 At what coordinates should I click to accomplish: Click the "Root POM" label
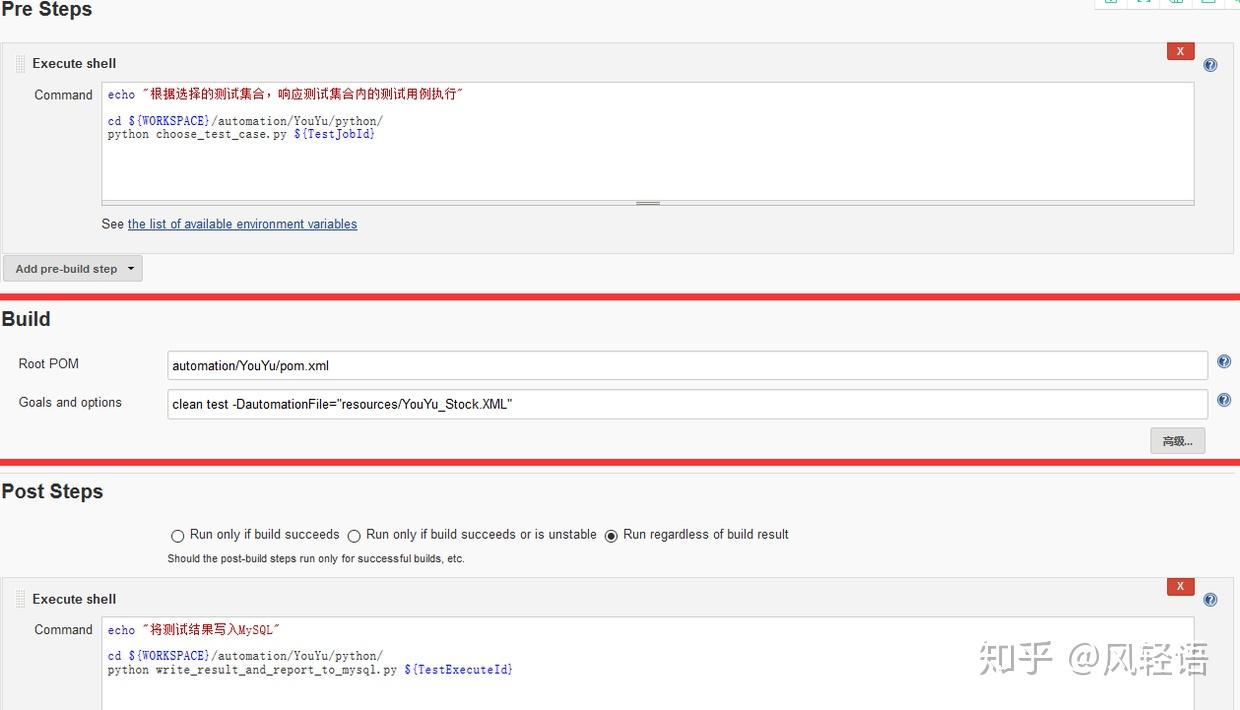(49, 364)
